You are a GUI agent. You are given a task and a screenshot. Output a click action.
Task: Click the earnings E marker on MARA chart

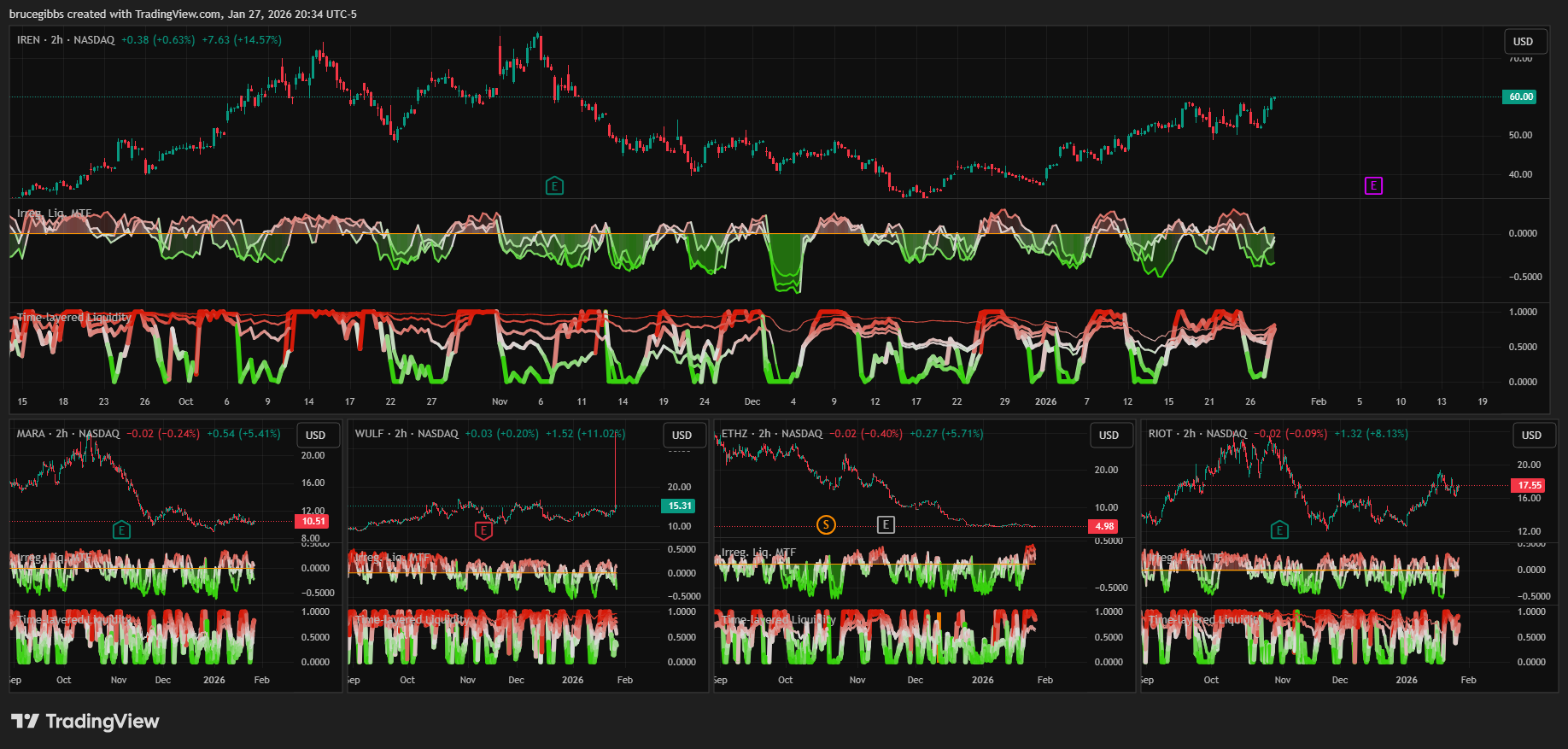click(121, 530)
